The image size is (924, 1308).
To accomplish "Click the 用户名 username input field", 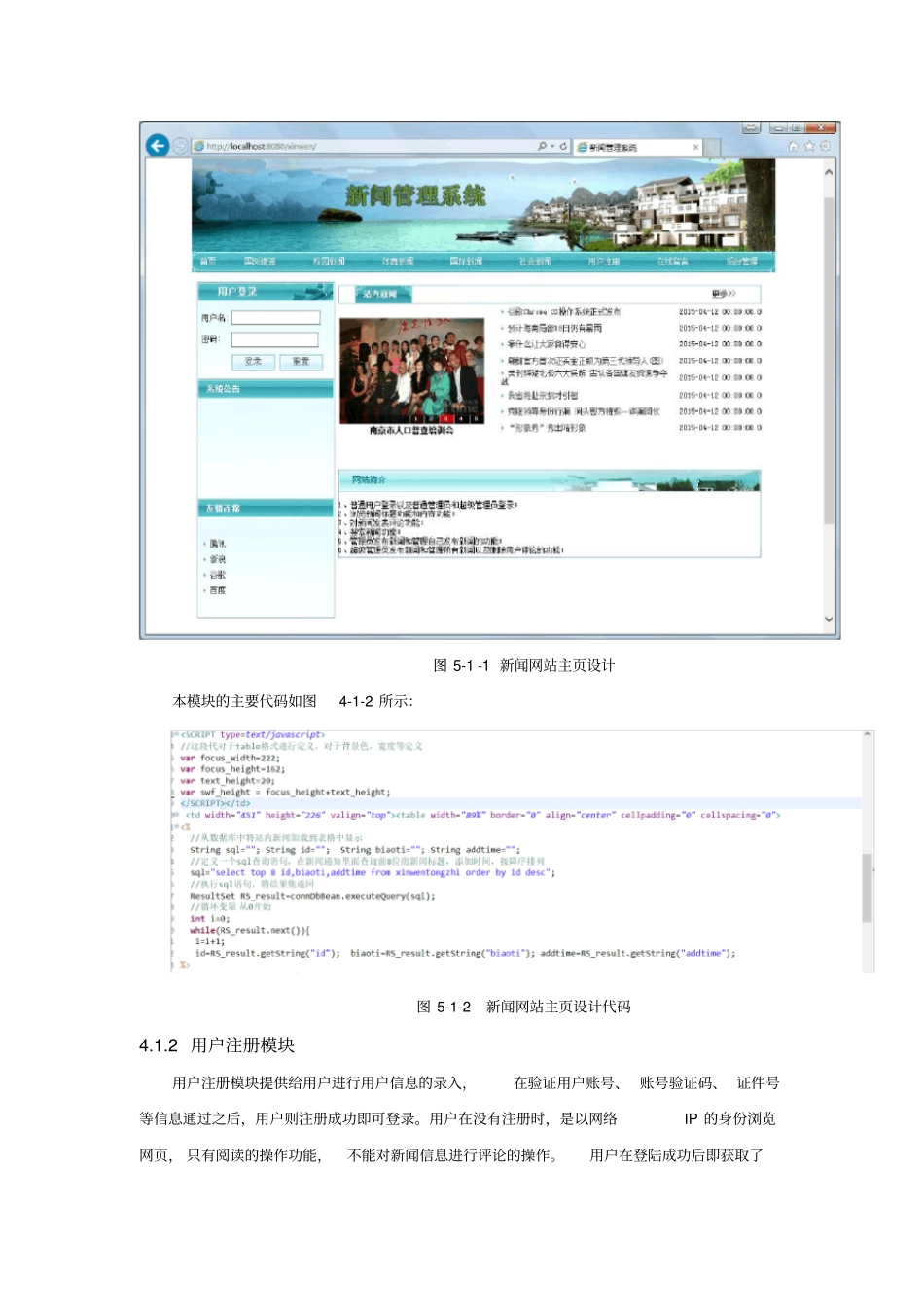I will 275,318.
